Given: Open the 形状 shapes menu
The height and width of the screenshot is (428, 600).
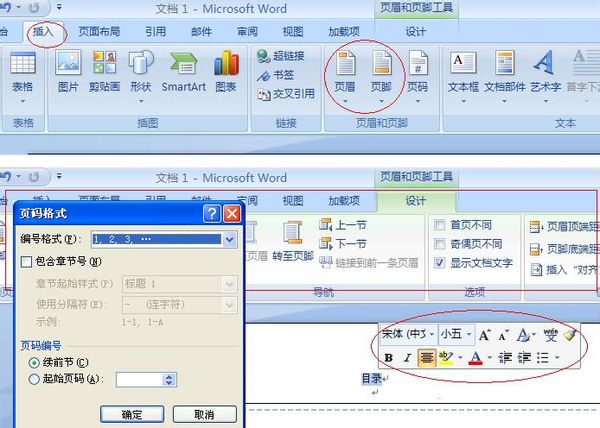Looking at the screenshot, I should pyautogui.click(x=141, y=77).
